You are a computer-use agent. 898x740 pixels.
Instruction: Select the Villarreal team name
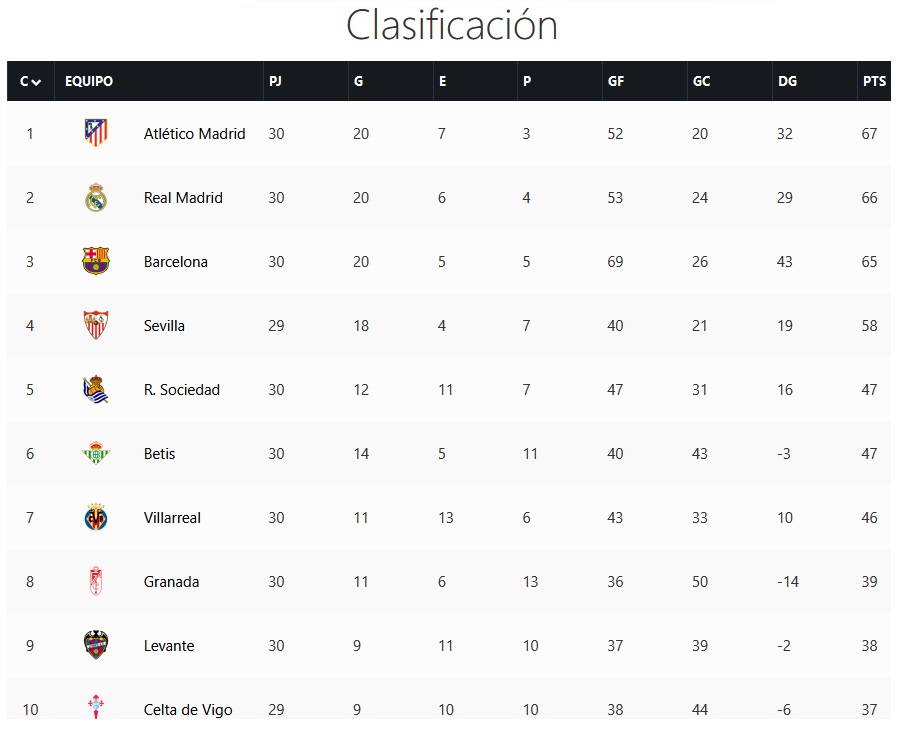click(x=172, y=518)
